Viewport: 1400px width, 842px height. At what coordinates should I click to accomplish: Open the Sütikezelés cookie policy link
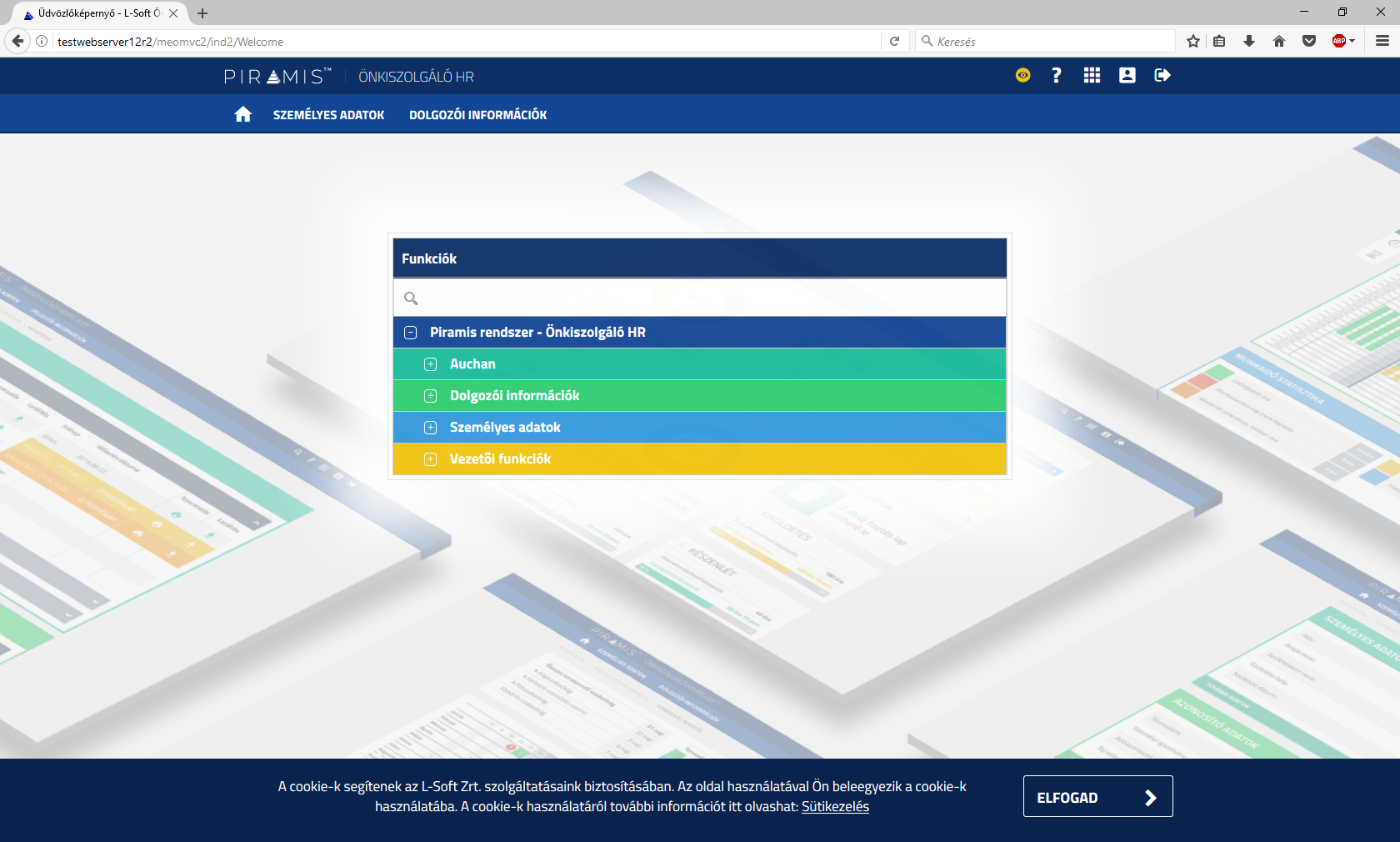coord(835,806)
